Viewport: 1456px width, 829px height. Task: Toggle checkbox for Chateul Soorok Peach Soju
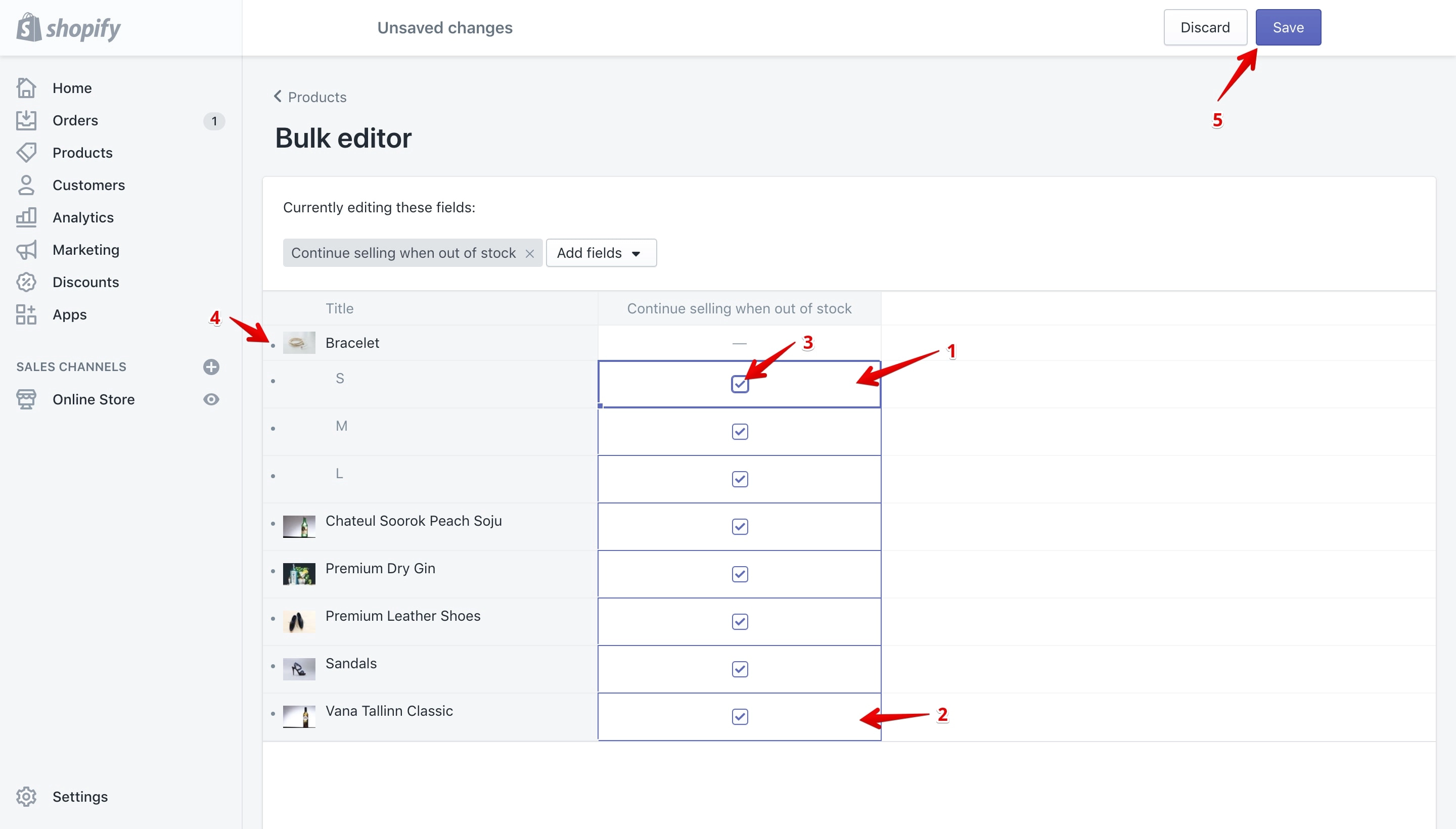pyautogui.click(x=740, y=527)
